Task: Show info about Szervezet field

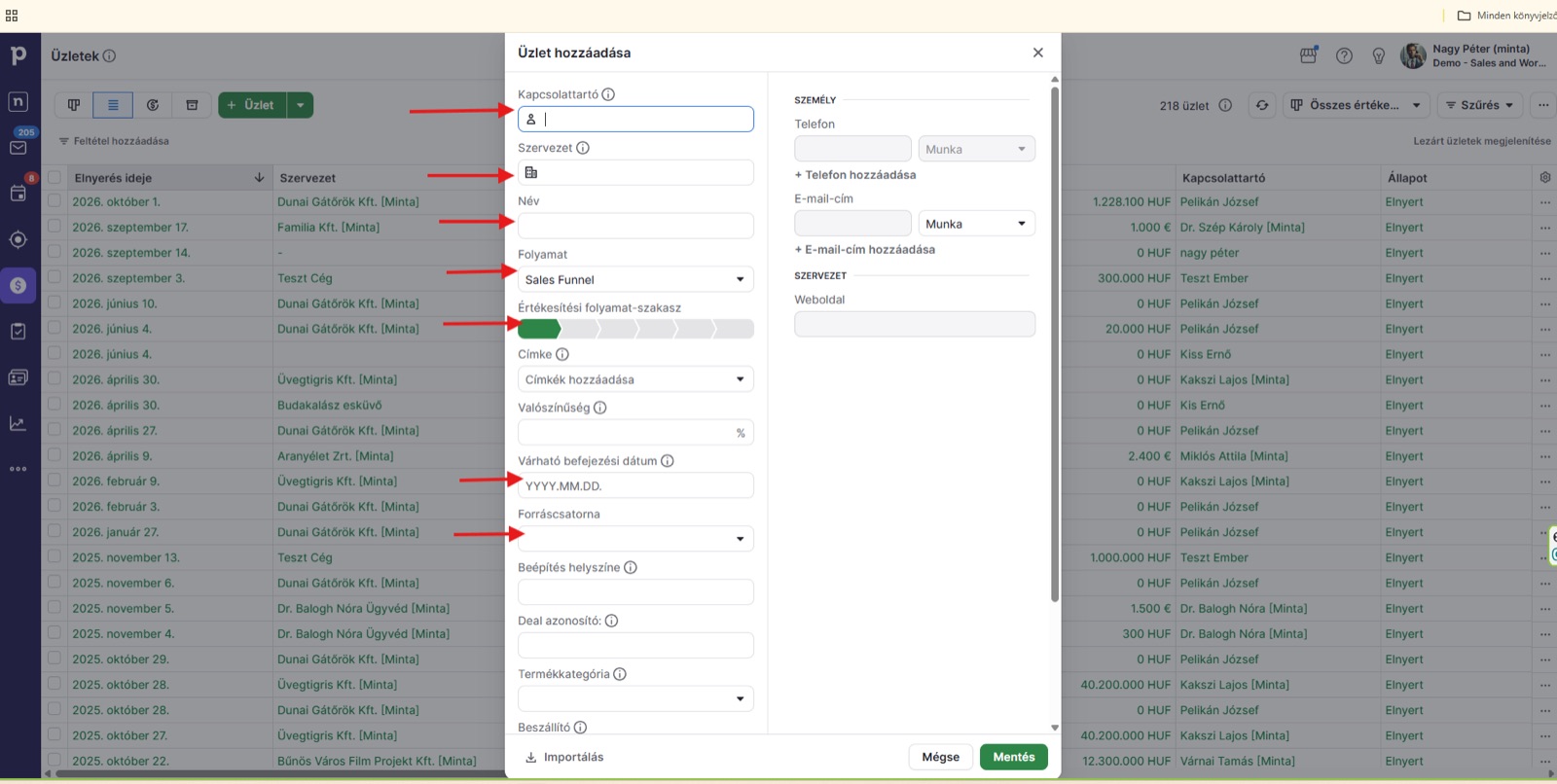Action: pos(583,148)
